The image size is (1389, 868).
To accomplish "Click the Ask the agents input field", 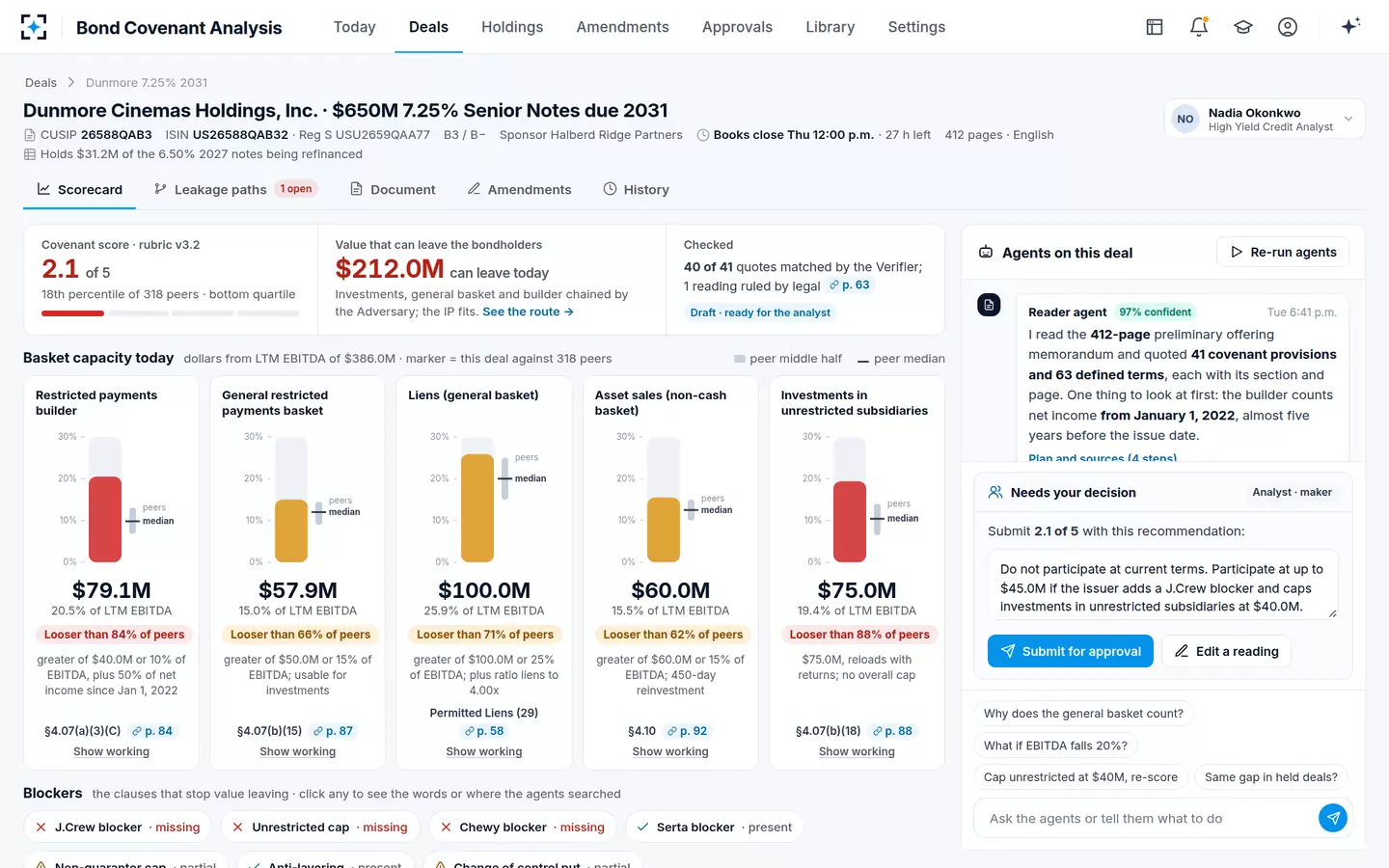I will [1148, 818].
